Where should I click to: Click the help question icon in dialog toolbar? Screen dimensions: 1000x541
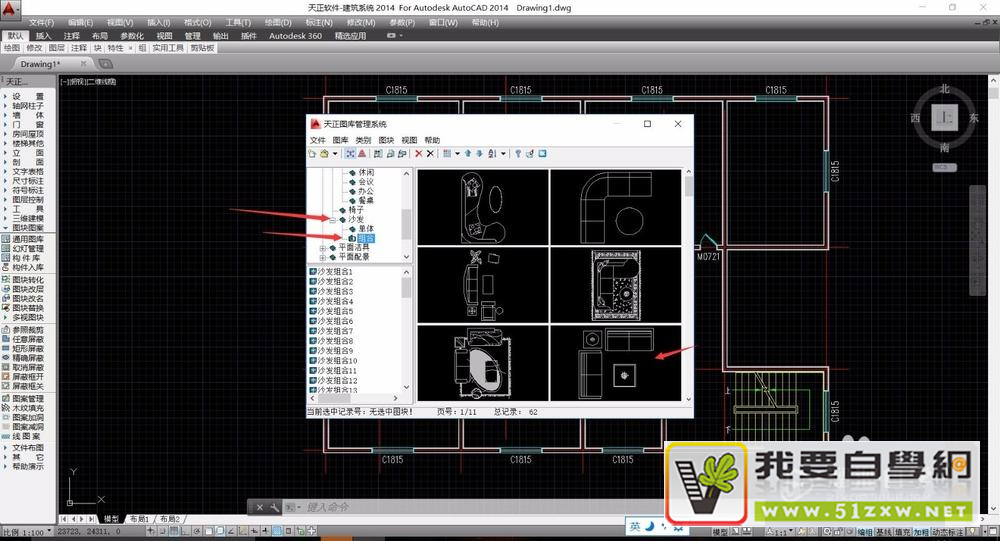point(518,154)
